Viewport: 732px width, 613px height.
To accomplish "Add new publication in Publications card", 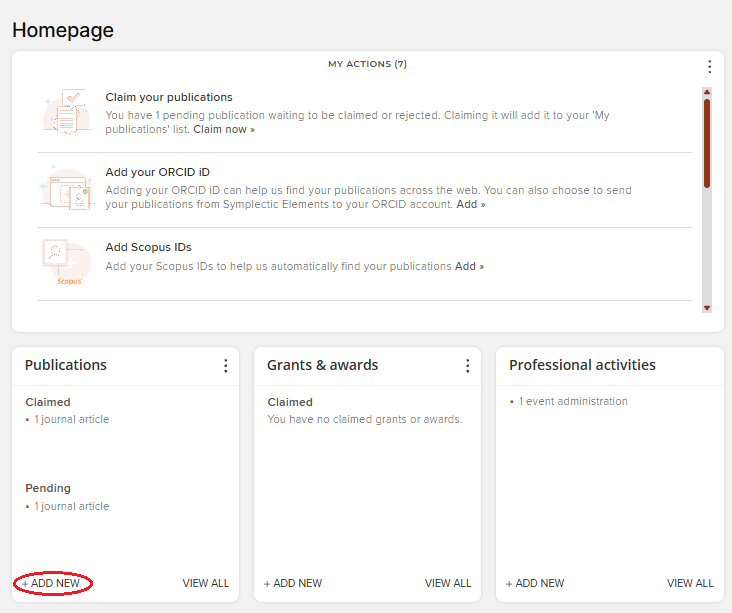I will (x=51, y=583).
